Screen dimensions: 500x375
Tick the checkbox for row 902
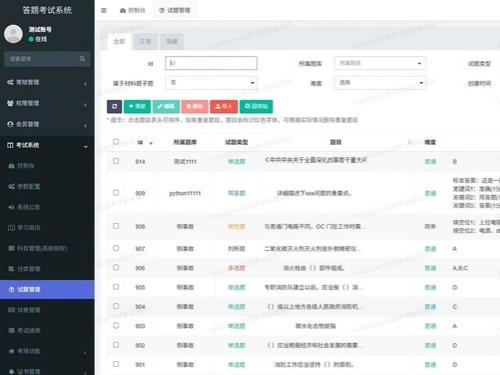(116, 344)
